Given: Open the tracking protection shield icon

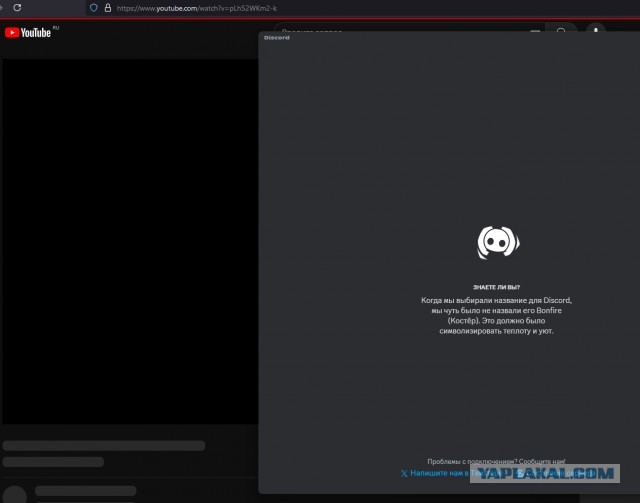Looking at the screenshot, I should coord(93,8).
